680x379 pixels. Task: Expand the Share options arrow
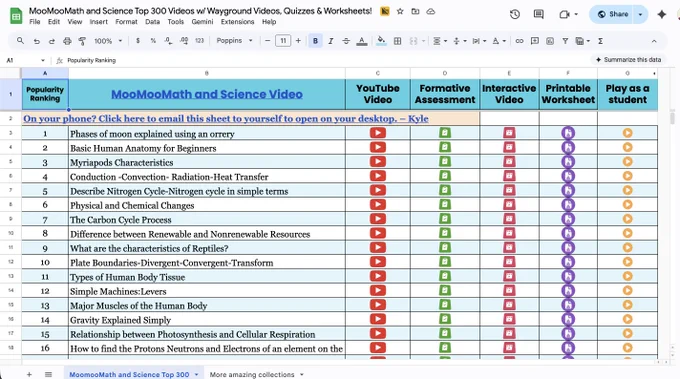tap(641, 14)
